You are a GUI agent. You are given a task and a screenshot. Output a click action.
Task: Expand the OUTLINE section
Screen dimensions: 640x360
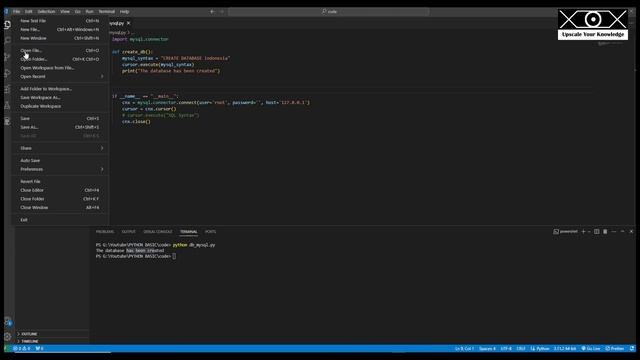click(52, 334)
